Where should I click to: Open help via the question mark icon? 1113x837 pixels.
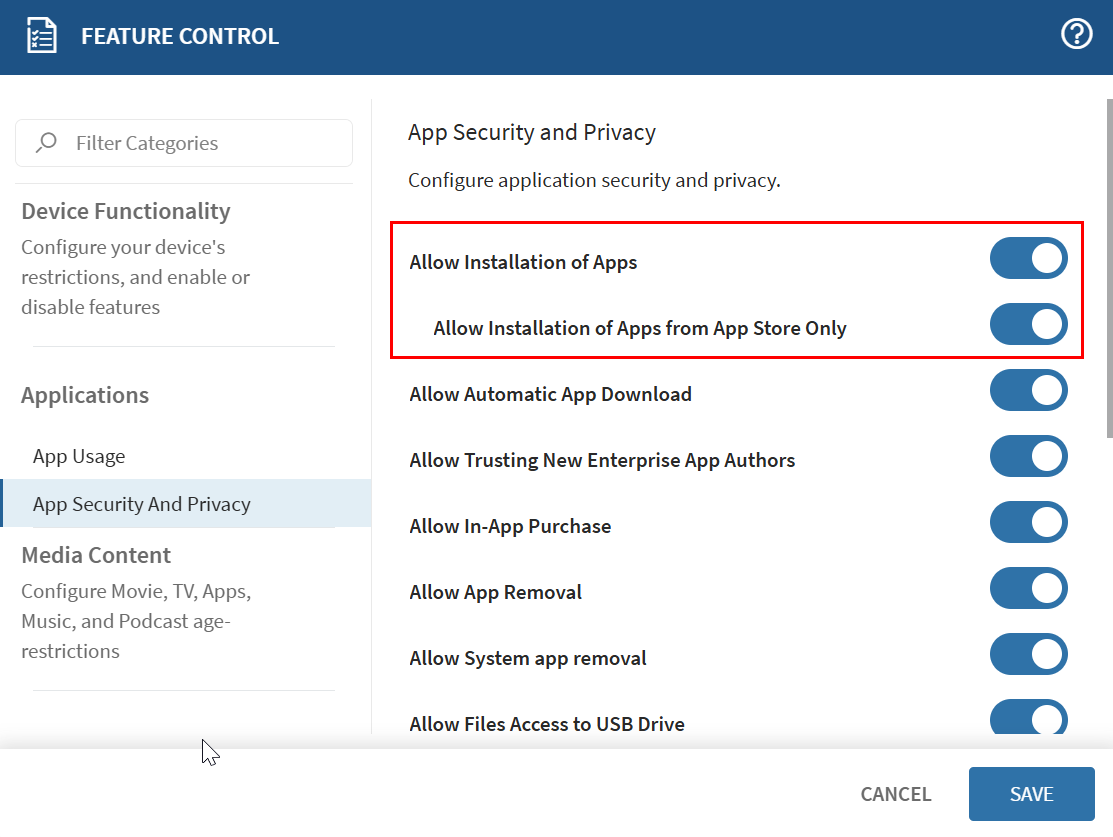coord(1076,33)
